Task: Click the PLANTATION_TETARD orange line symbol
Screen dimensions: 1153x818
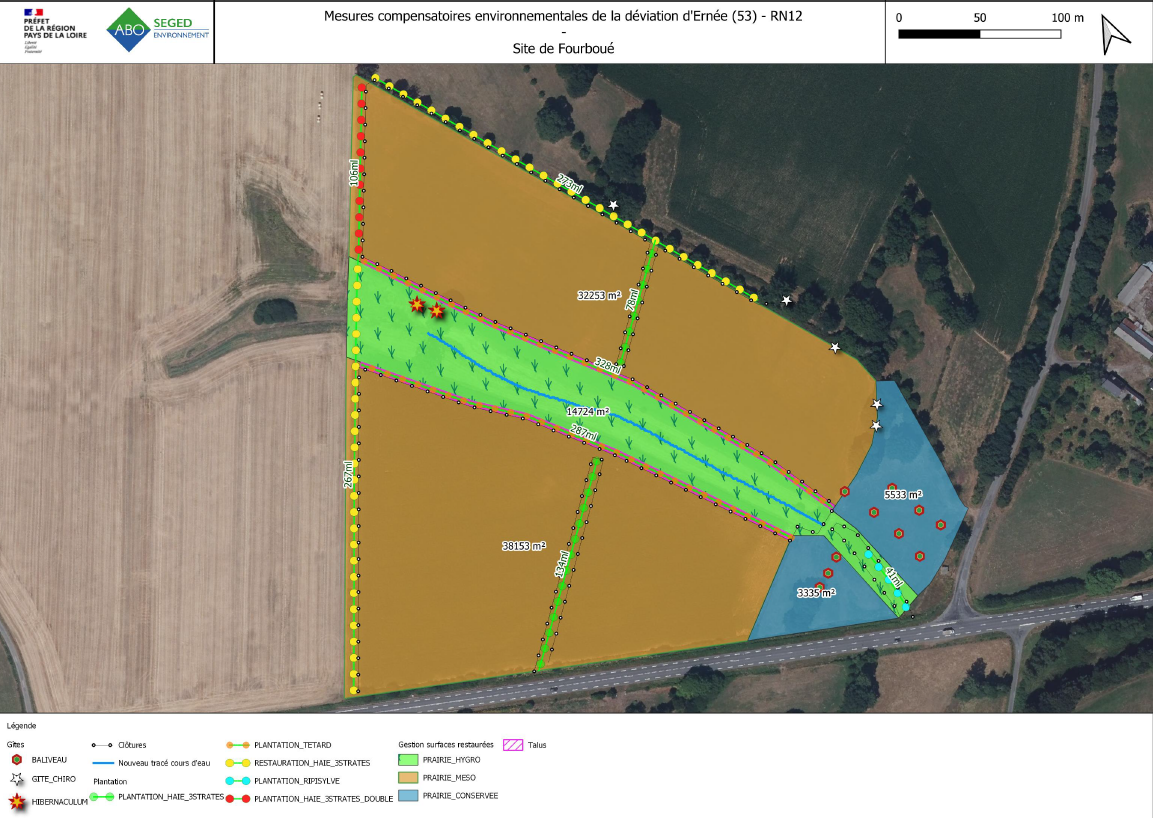Action: pos(237,745)
